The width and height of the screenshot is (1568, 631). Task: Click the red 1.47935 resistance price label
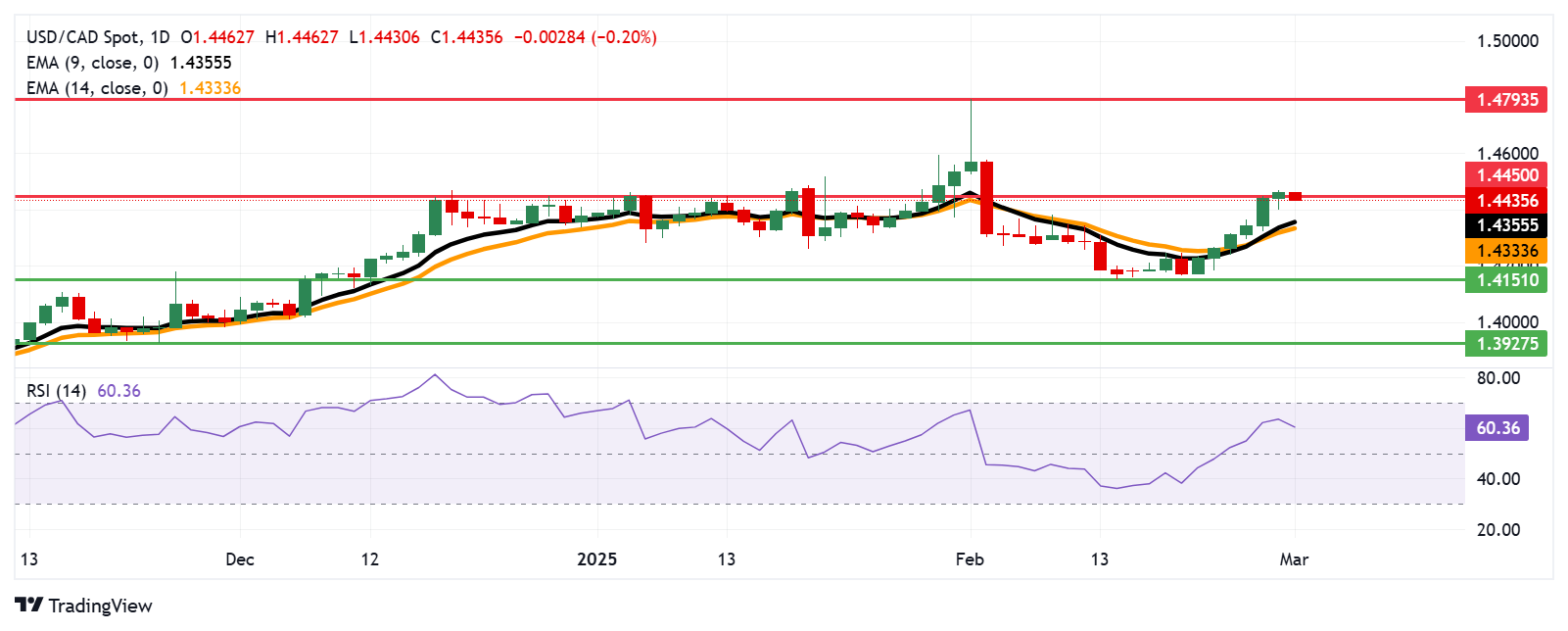[x=1506, y=99]
